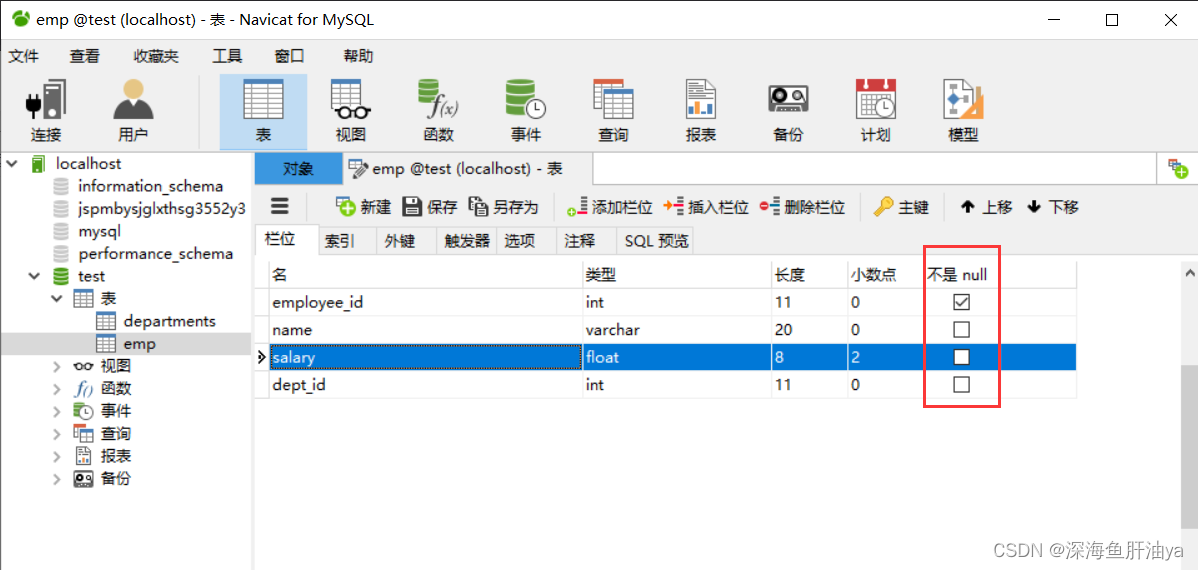This screenshot has width=1198, height=570.
Task: Select the information_schema database
Action: tap(151, 186)
